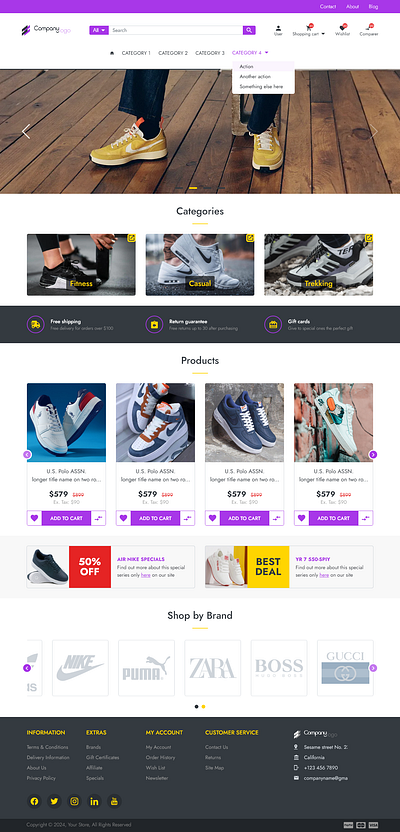Click the heart button on the first product
This screenshot has height=832, width=400.
(x=34, y=518)
